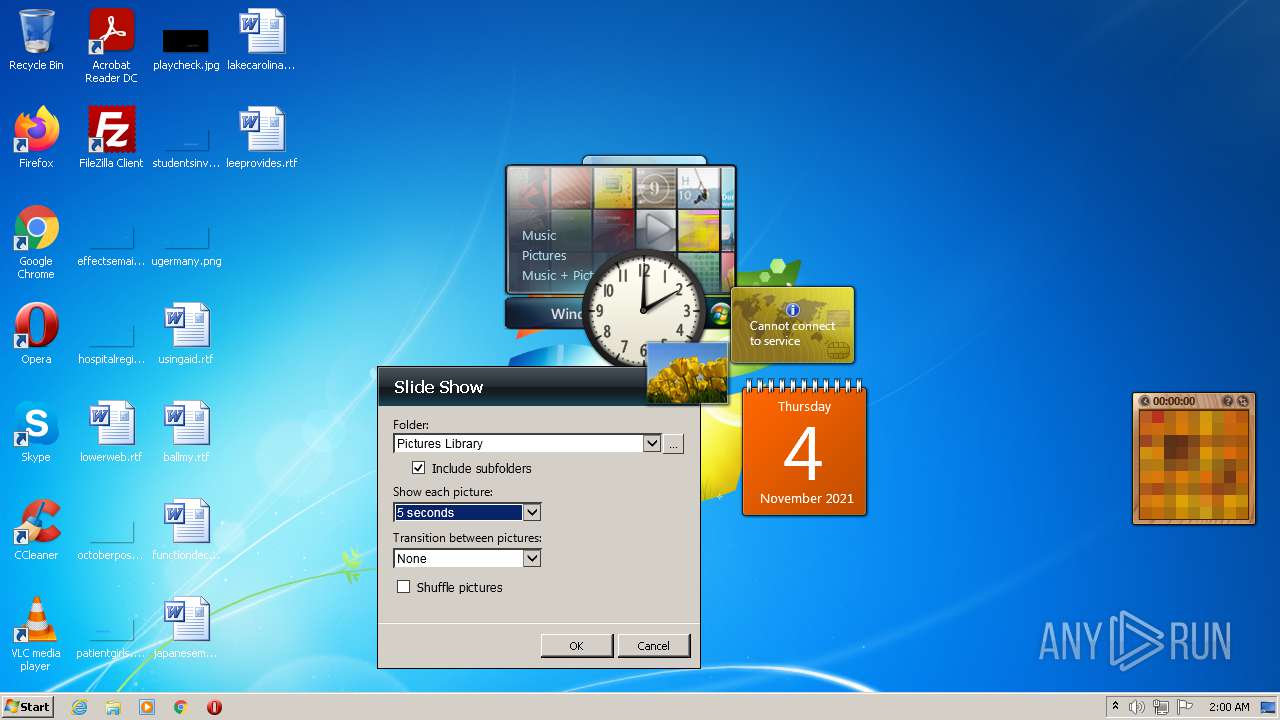The width and height of the screenshot is (1280, 720).
Task: Click the picture puzzle solution help icon
Action: 1228,401
